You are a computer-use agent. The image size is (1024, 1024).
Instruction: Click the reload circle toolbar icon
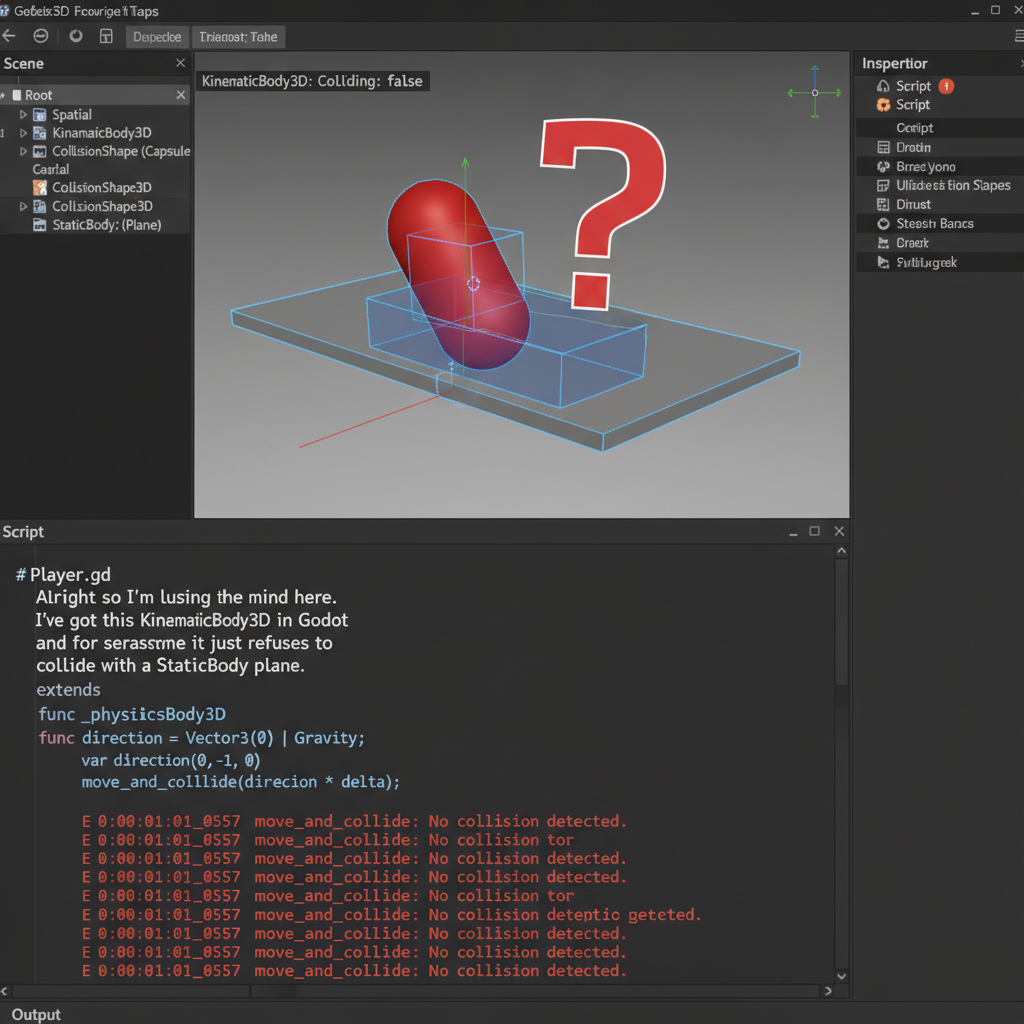(76, 36)
